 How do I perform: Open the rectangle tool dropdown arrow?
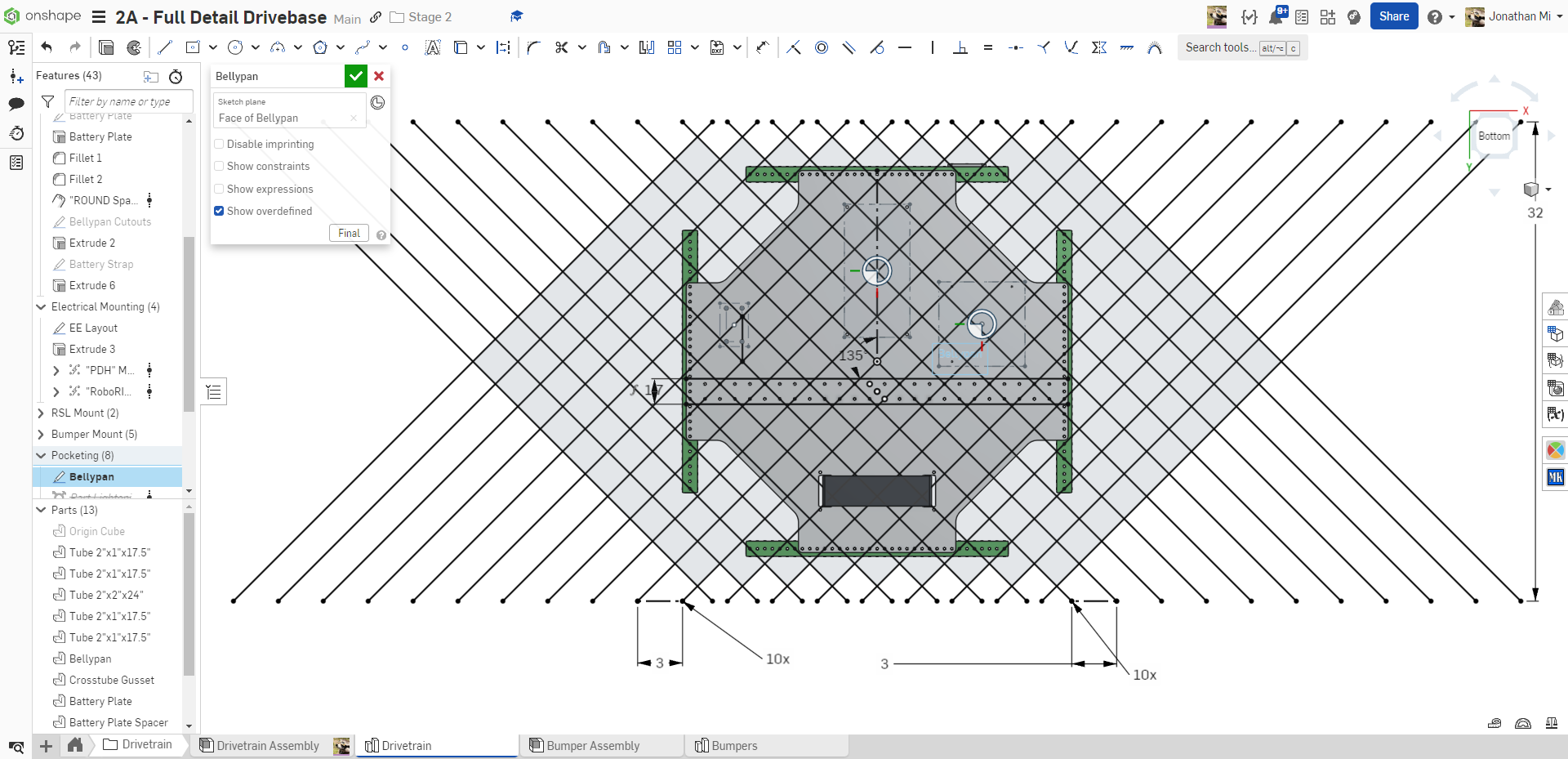(213, 47)
